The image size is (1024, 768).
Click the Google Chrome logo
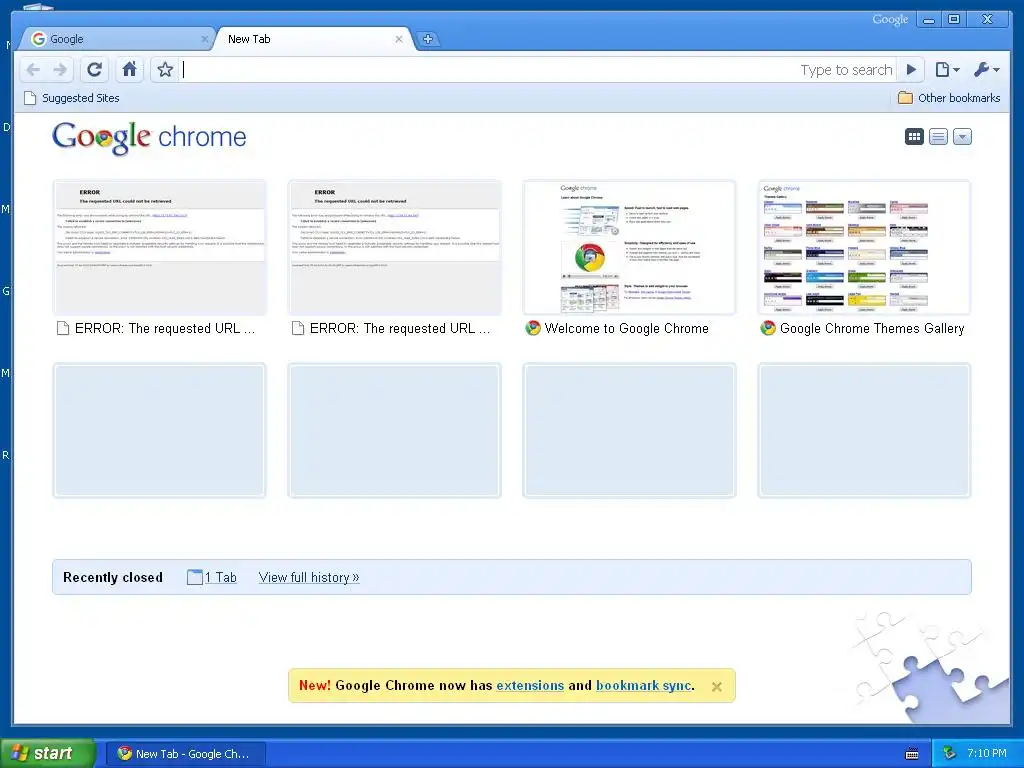point(149,138)
